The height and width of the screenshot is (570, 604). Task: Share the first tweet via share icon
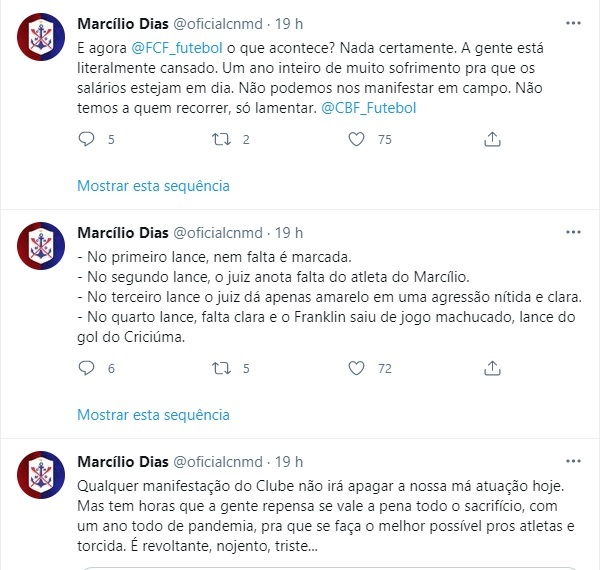click(x=492, y=139)
